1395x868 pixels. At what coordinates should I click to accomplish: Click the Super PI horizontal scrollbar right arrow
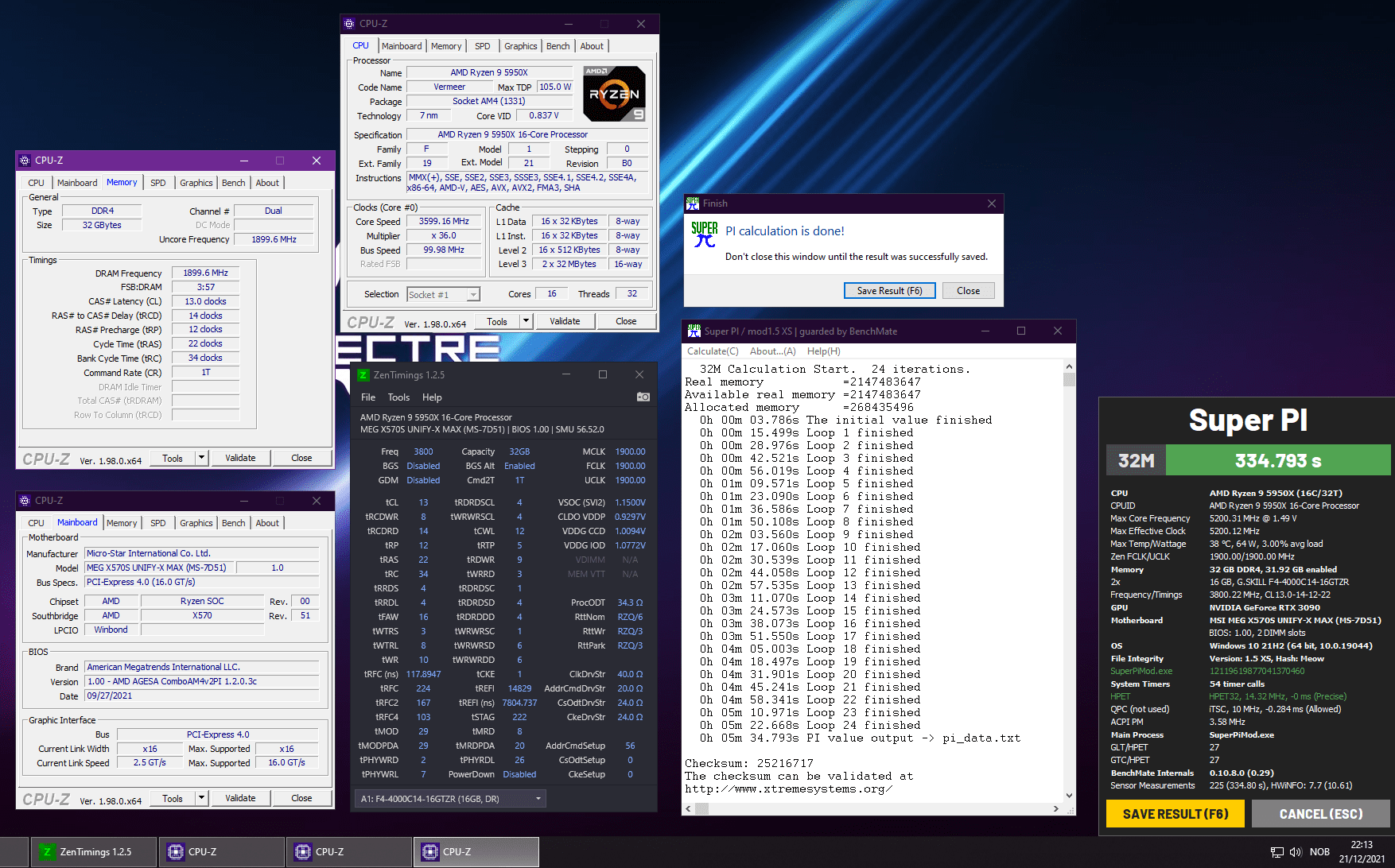click(1056, 808)
